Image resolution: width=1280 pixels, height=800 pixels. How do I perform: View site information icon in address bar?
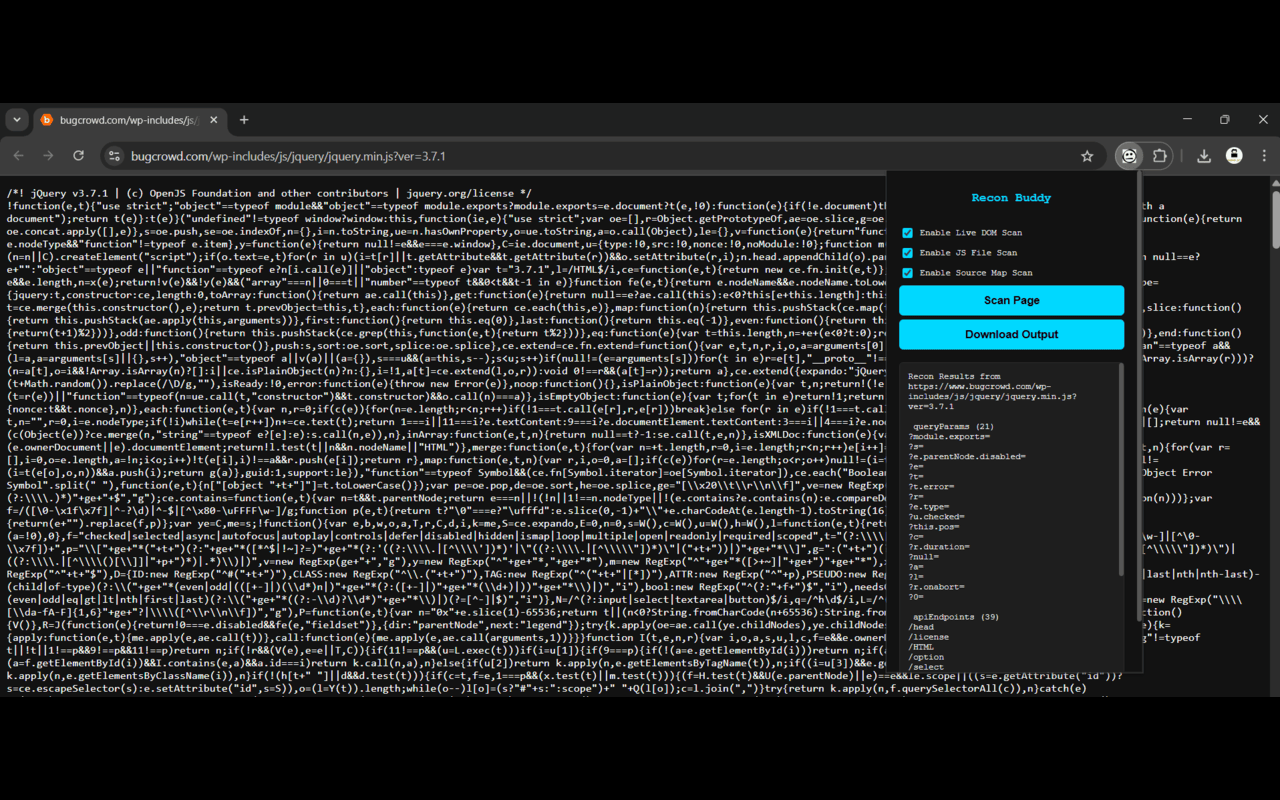point(114,156)
